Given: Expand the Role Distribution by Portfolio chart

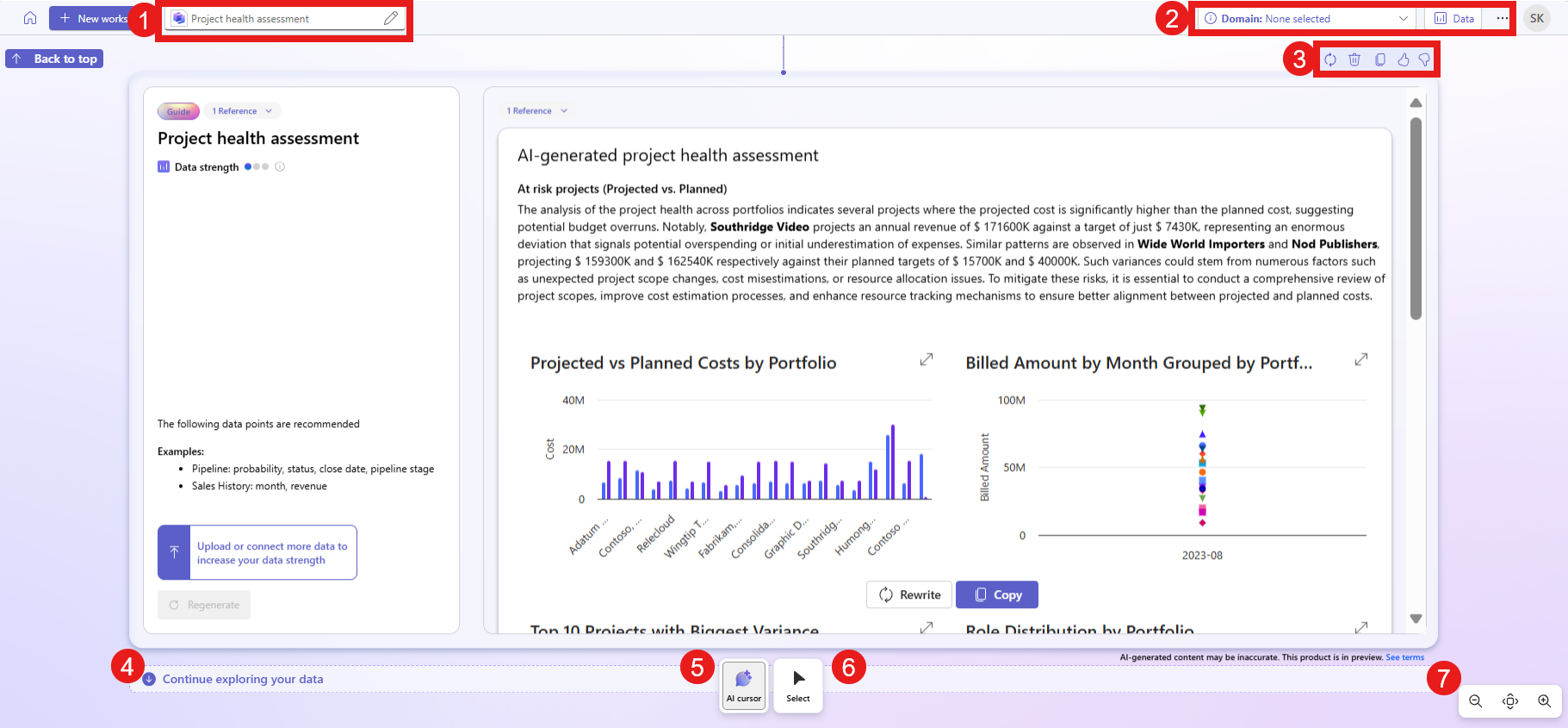Looking at the screenshot, I should [x=1361, y=627].
